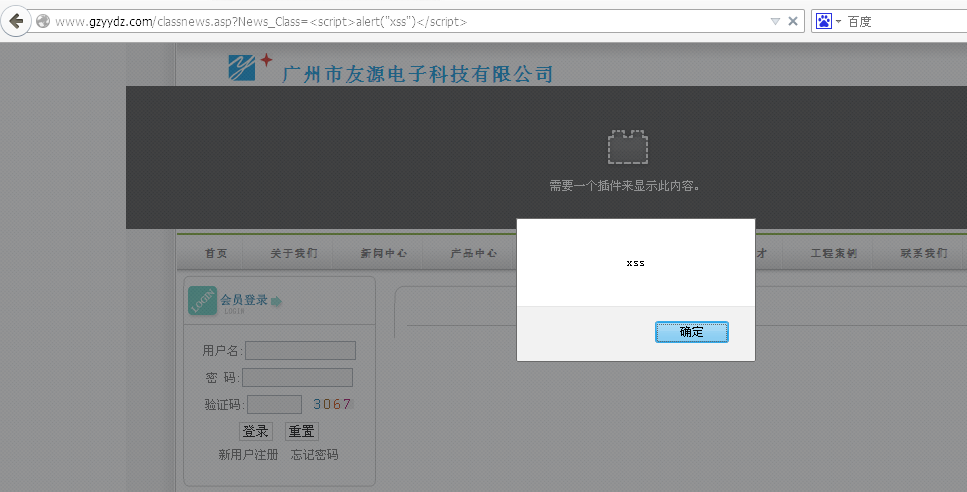Open the 新用户注册 link
The width and height of the screenshot is (967, 492).
[248, 455]
